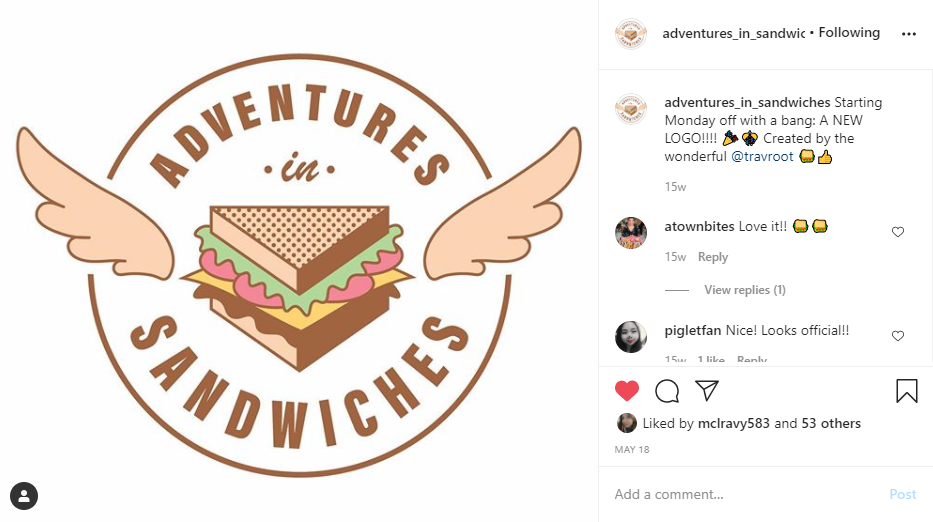Viewport: 933px width, 522px height.
Task: Open adventures_in_sandwiches header profile avatar
Action: point(631,34)
